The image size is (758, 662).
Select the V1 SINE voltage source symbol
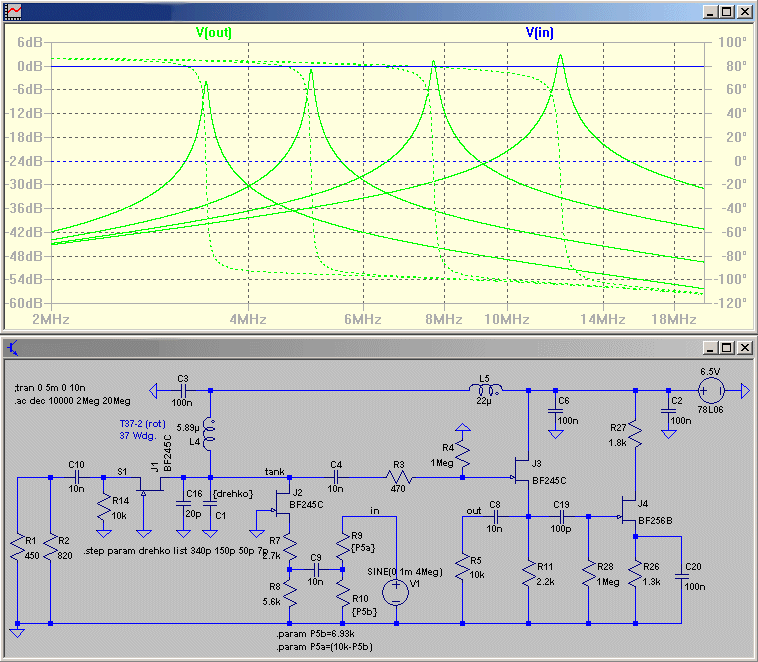[397, 589]
